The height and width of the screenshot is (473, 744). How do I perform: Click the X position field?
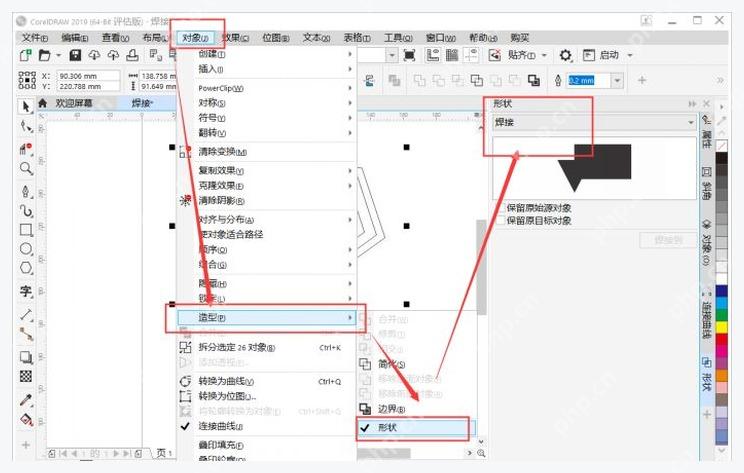(88, 76)
